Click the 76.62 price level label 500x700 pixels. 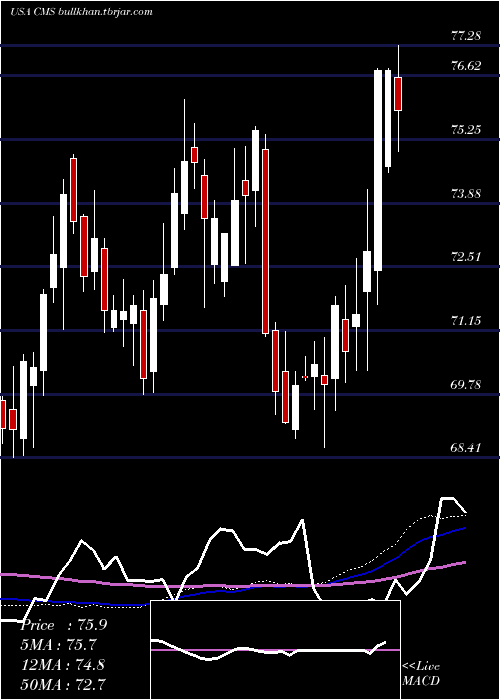pos(466,66)
